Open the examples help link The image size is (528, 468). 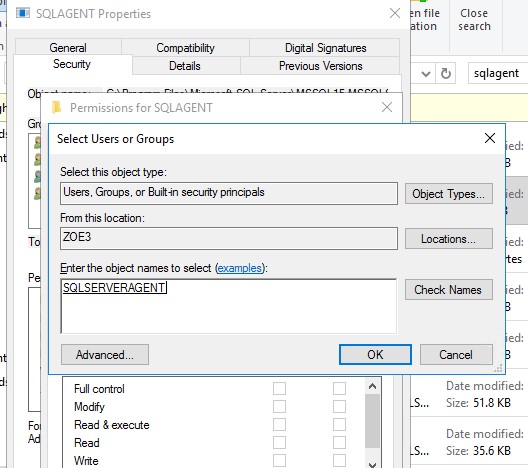pos(239,268)
